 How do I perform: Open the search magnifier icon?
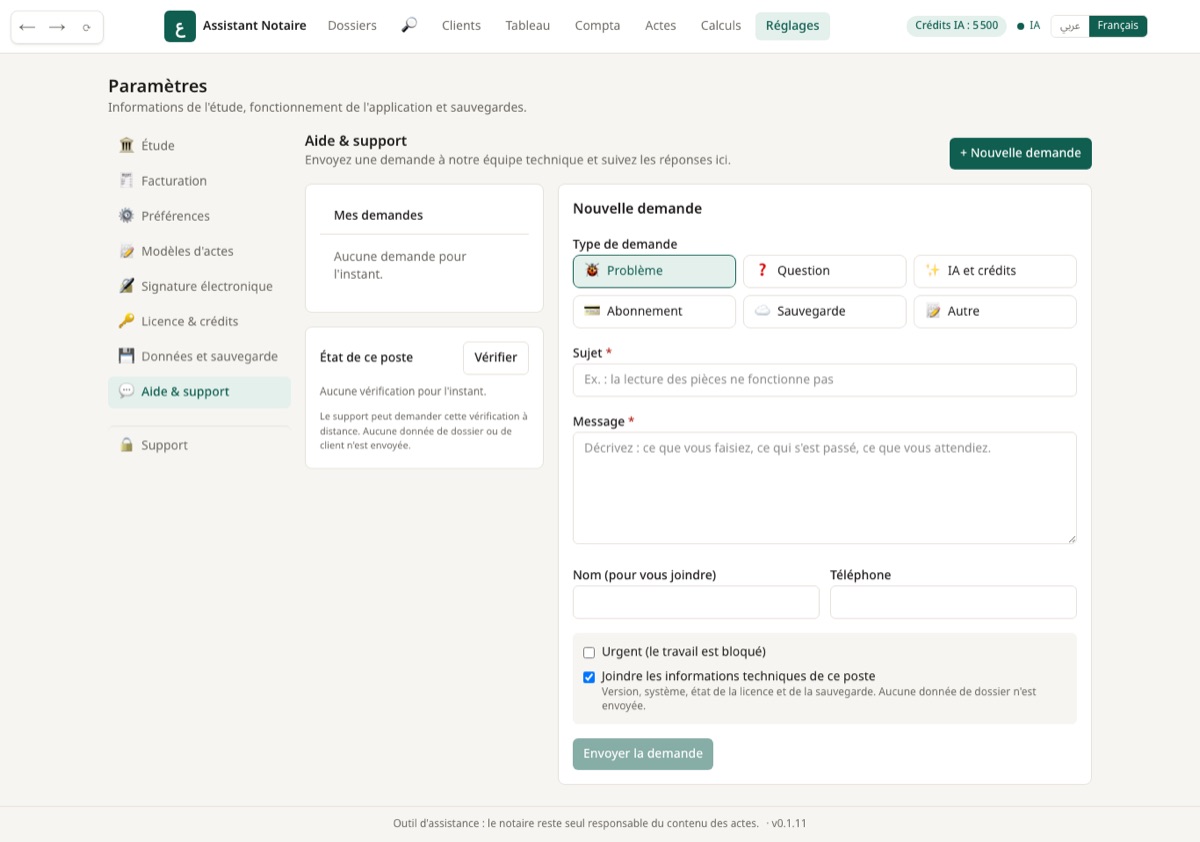pos(409,25)
